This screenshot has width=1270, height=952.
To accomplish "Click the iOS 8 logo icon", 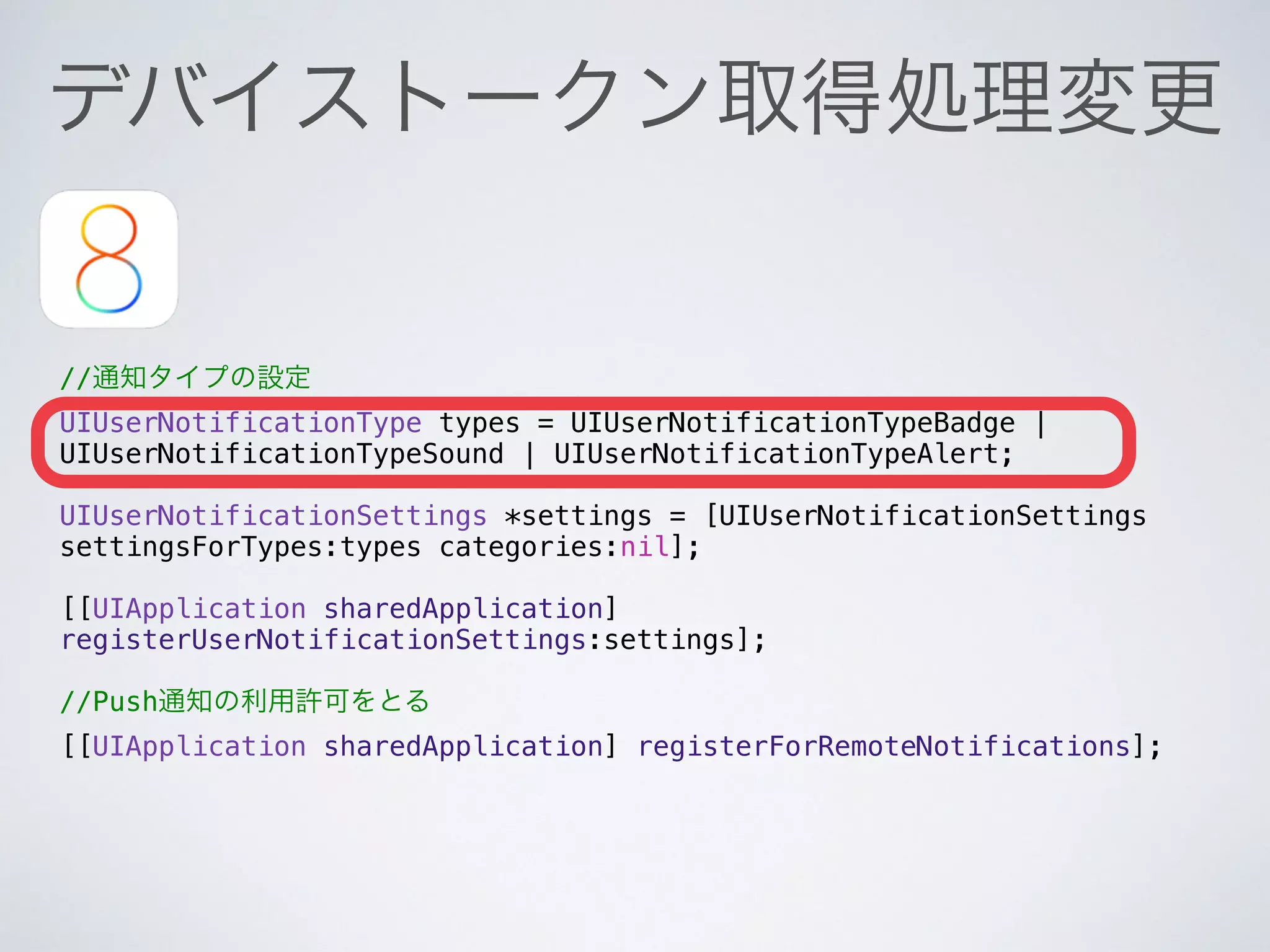I will tap(109, 259).
